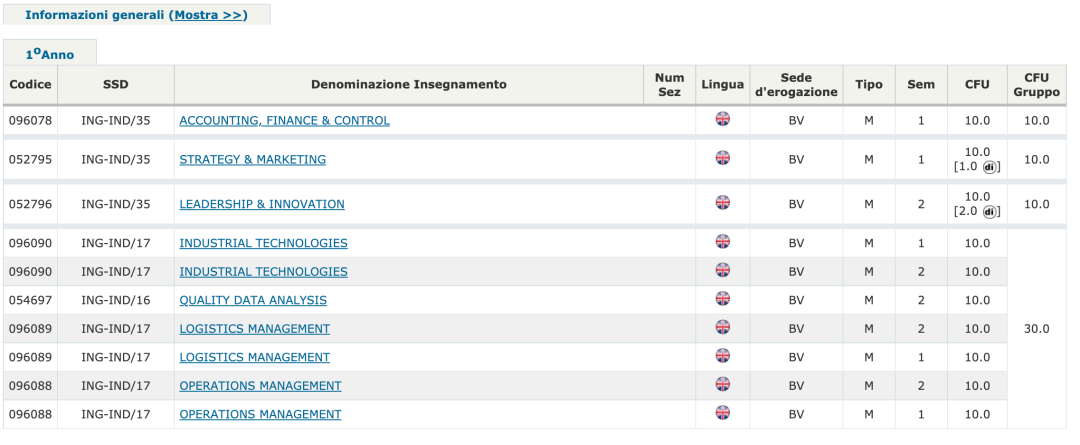Open Operations Management link in semester 1 row
1080x445 pixels.
(260, 415)
